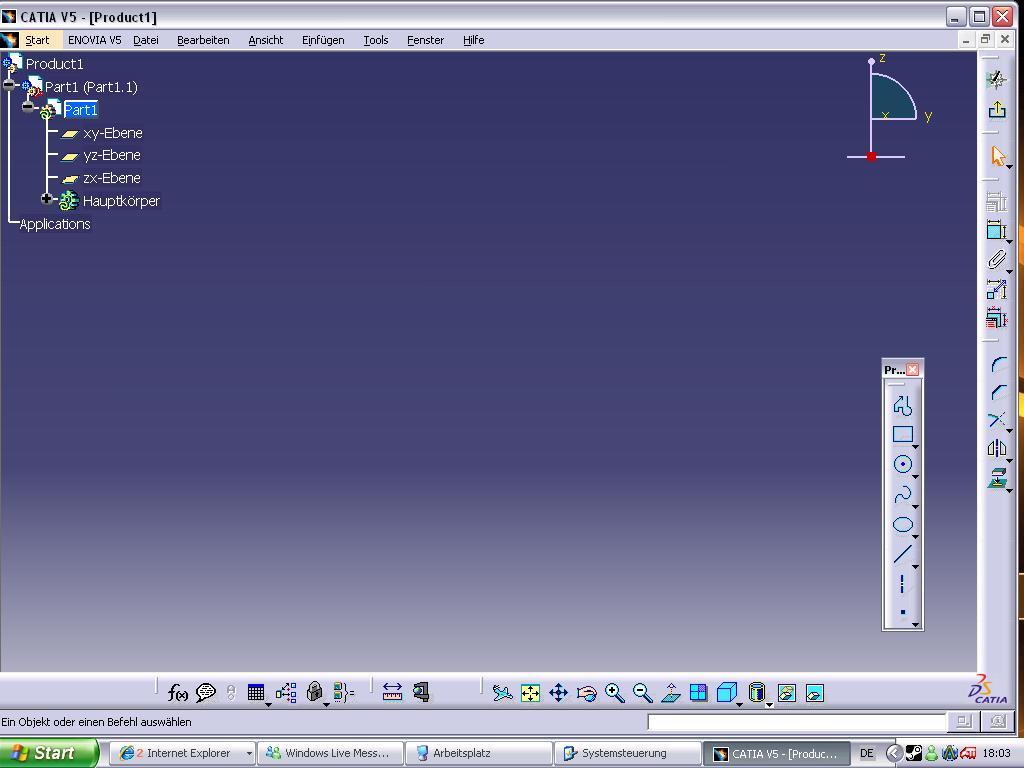Viewport: 1024px width, 768px height.
Task: Select the Project 3D Elements tool
Action: [997, 479]
